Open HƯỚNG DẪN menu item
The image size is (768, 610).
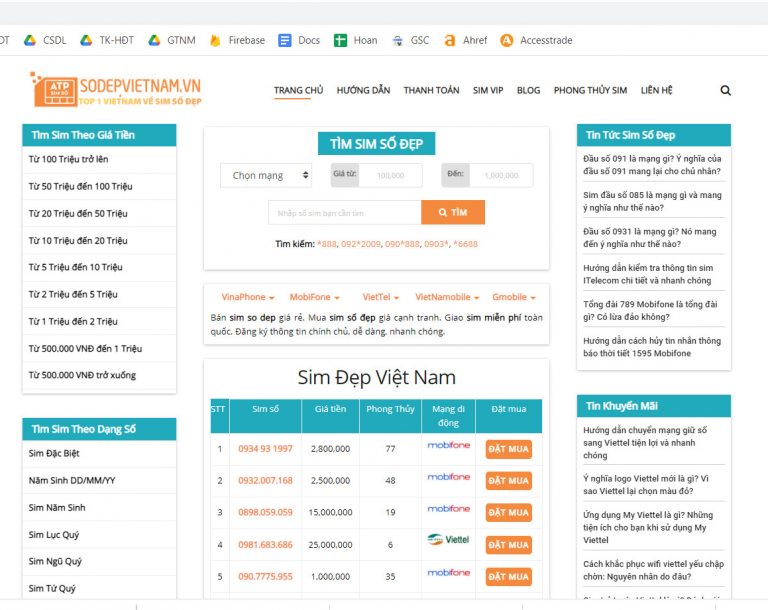click(363, 90)
